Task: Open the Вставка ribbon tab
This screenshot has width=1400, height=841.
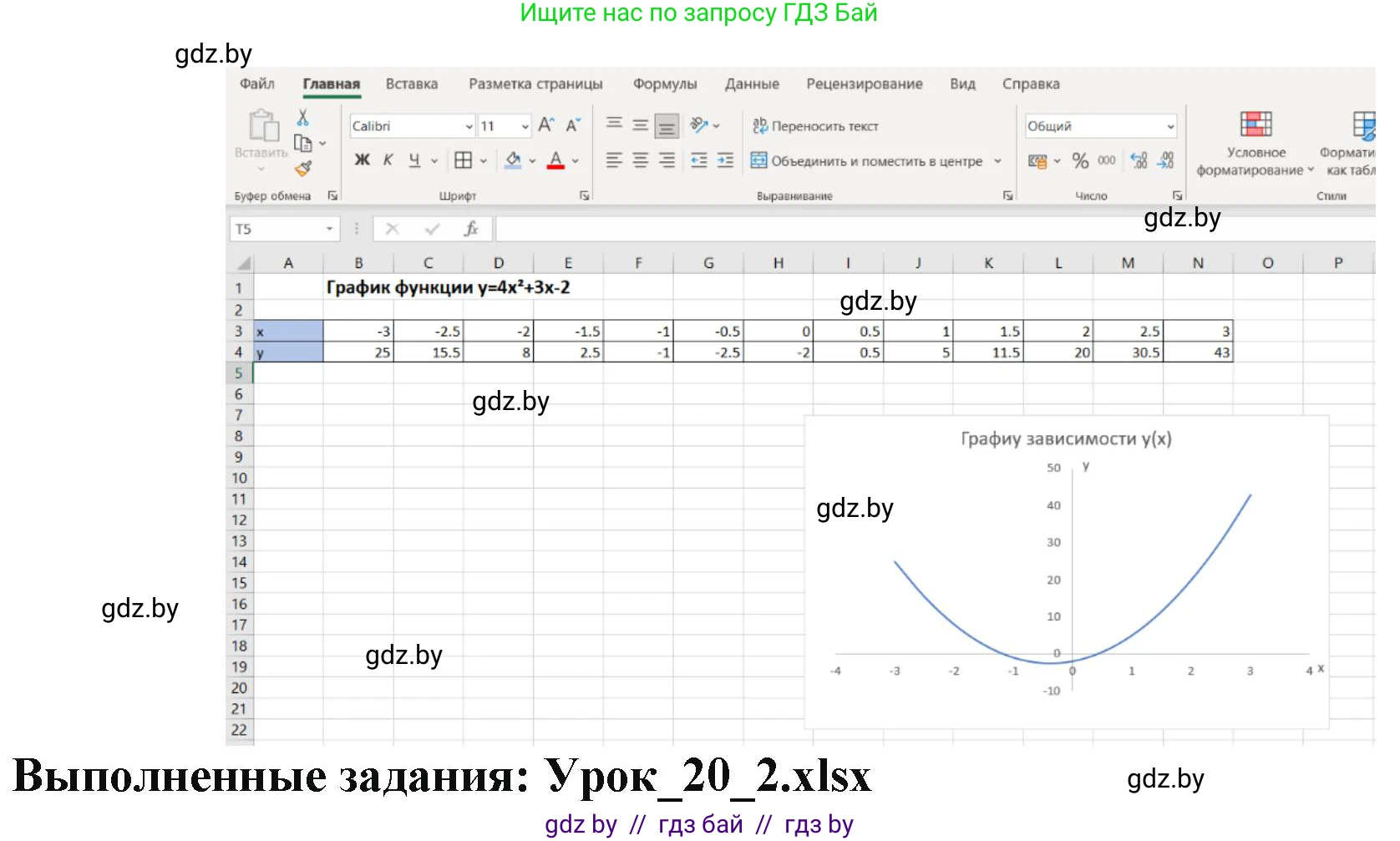Action: pos(411,84)
